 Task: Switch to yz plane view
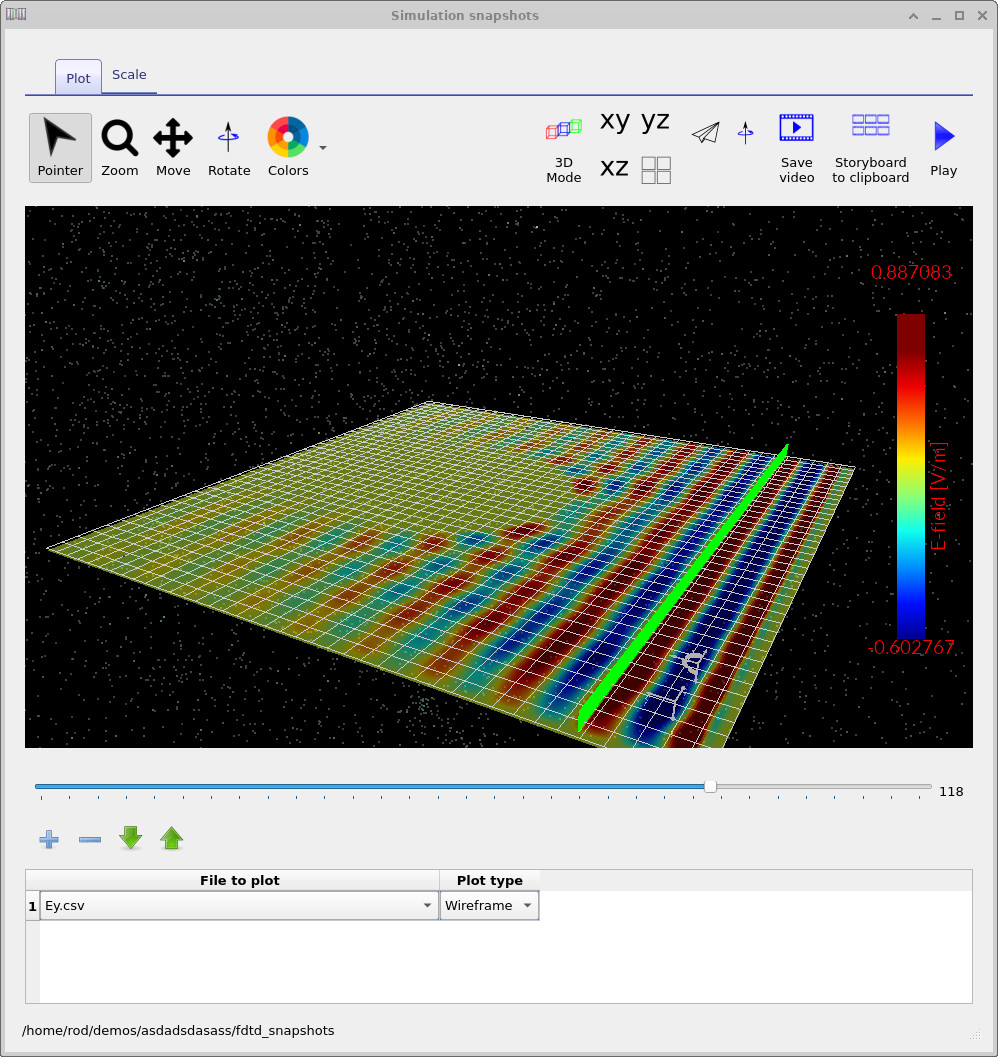(x=655, y=122)
